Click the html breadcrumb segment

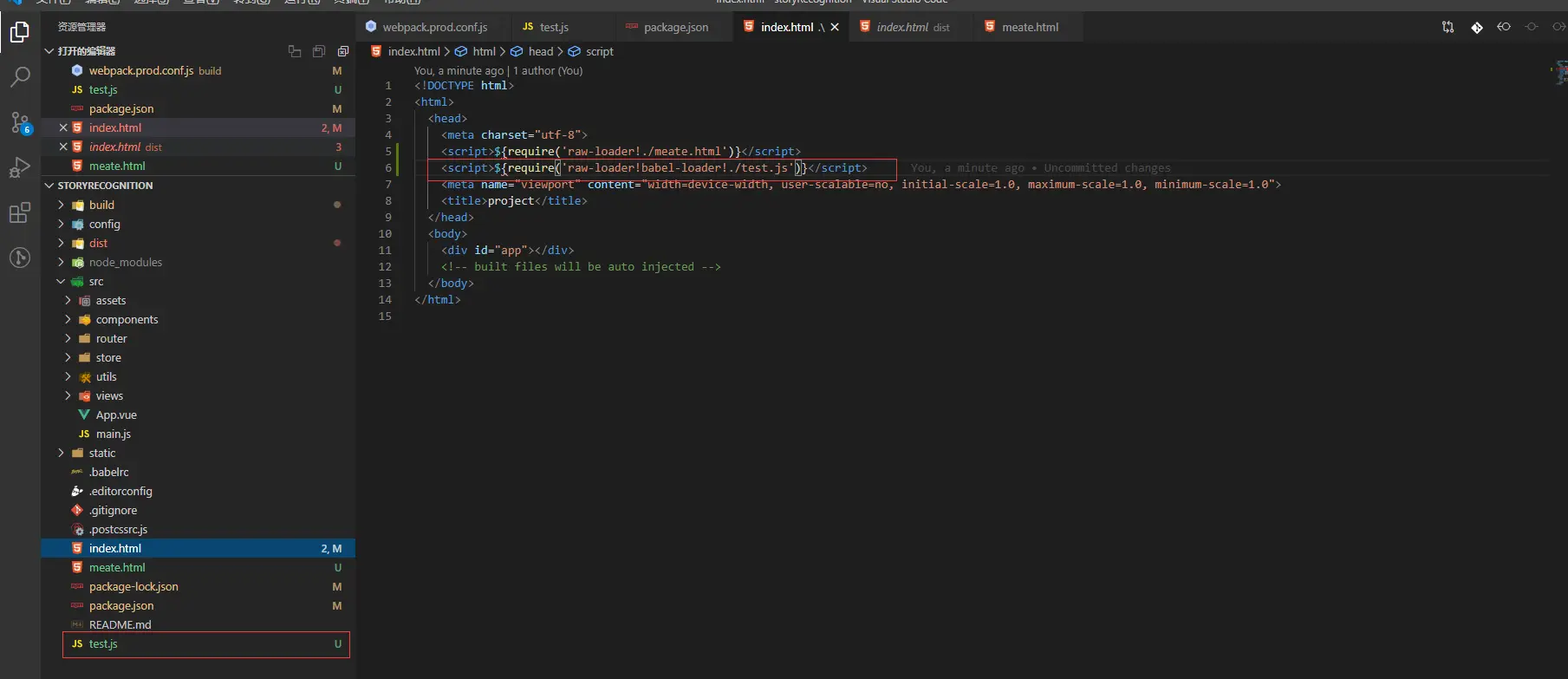(476, 51)
